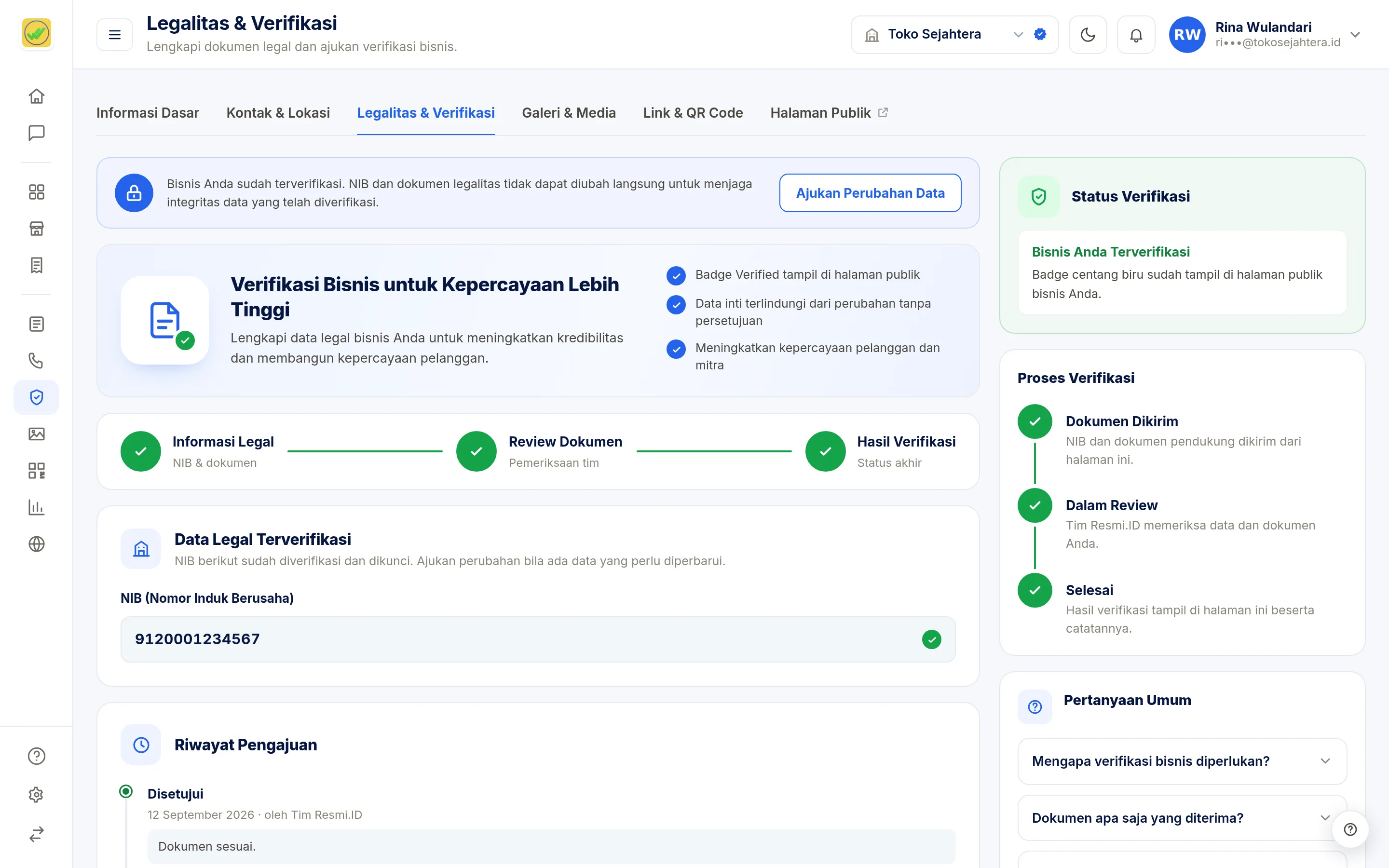This screenshot has height=868, width=1389.
Task: Open the Galeri & Media tab
Action: [569, 113]
